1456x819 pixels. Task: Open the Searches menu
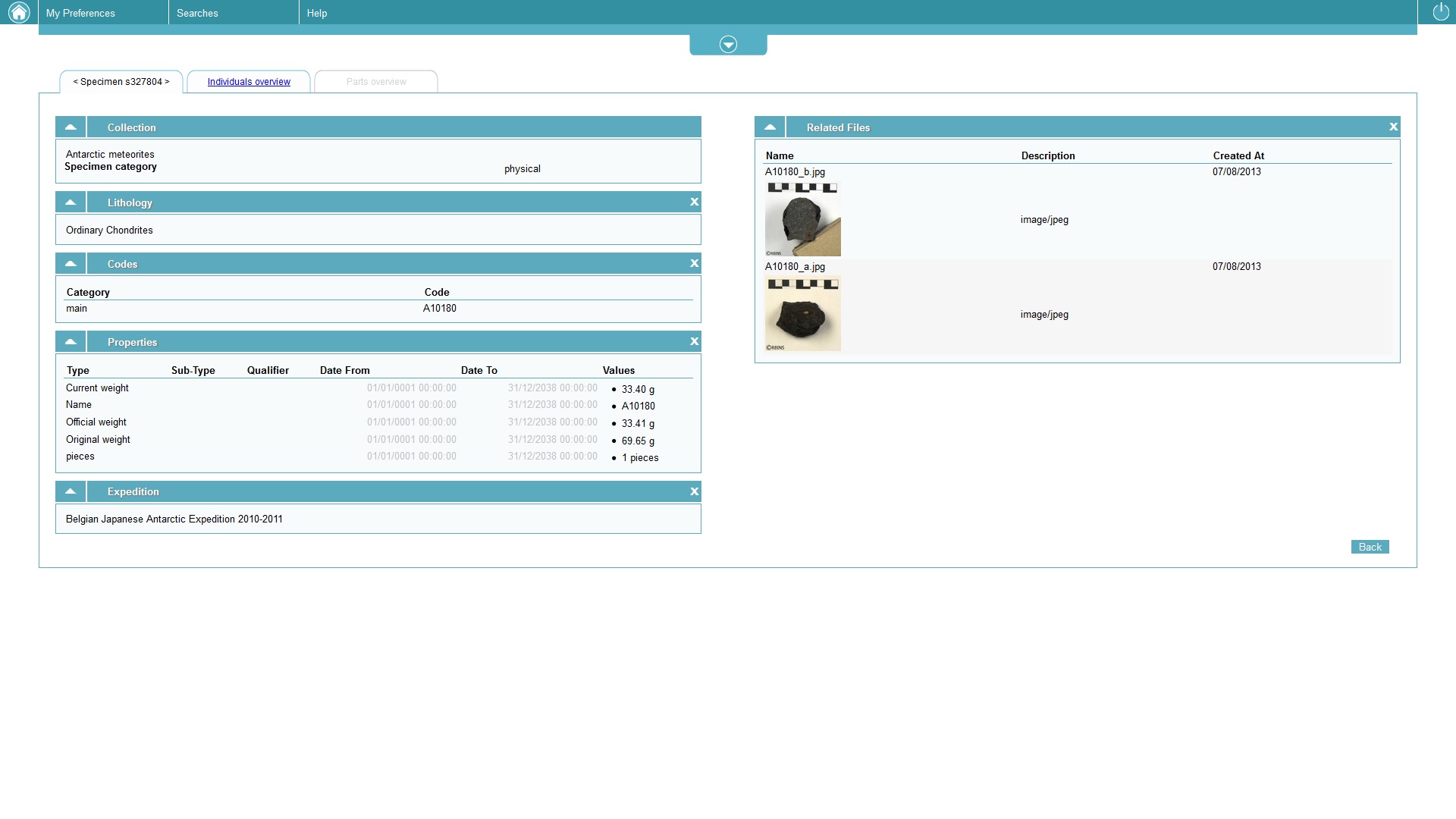pos(197,13)
